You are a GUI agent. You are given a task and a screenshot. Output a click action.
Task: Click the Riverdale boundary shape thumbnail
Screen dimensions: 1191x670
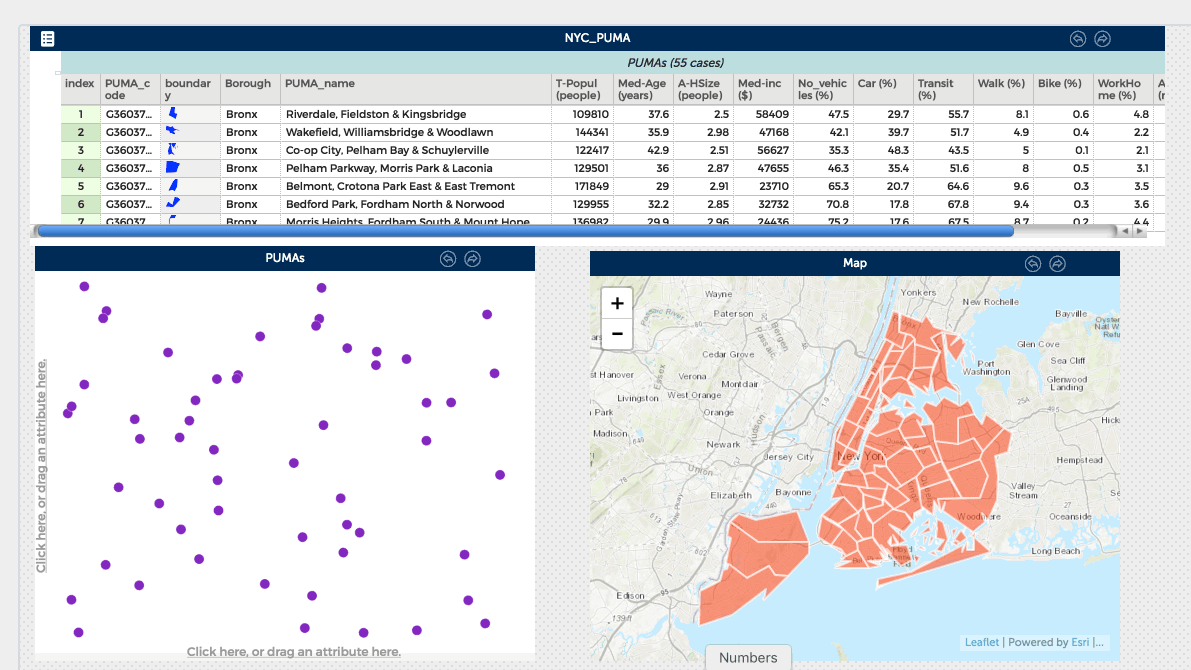(x=173, y=113)
